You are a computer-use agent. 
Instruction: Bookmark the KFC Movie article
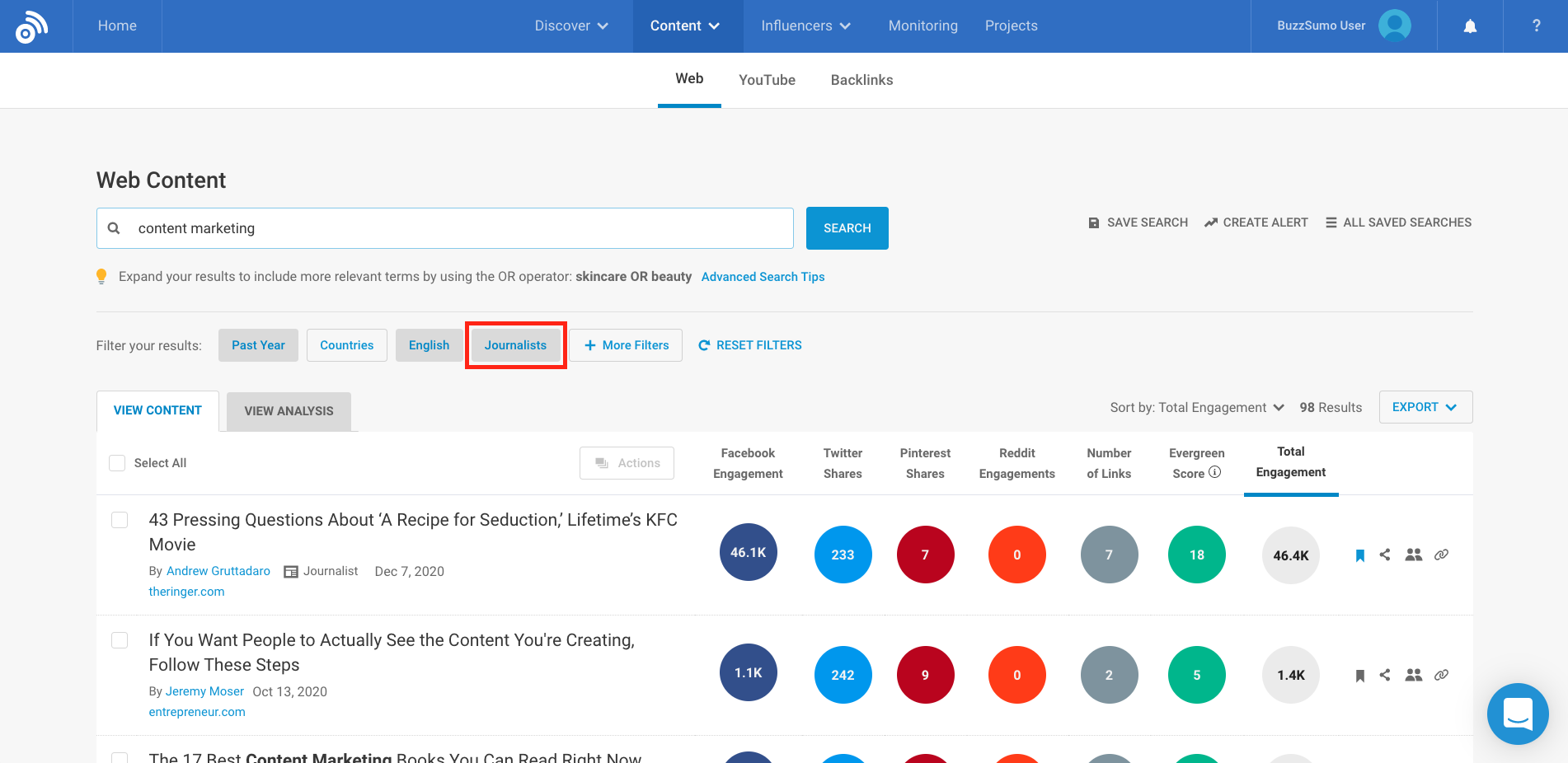[1359, 555]
